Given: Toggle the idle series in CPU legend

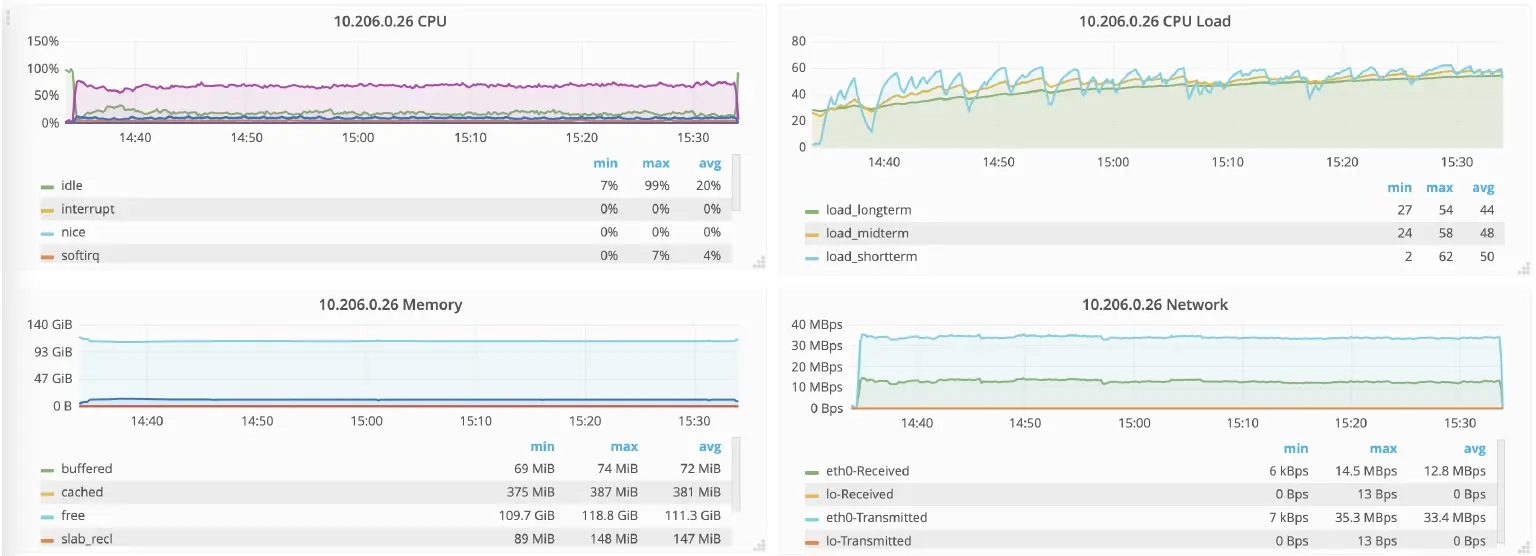Looking at the screenshot, I should [72, 186].
